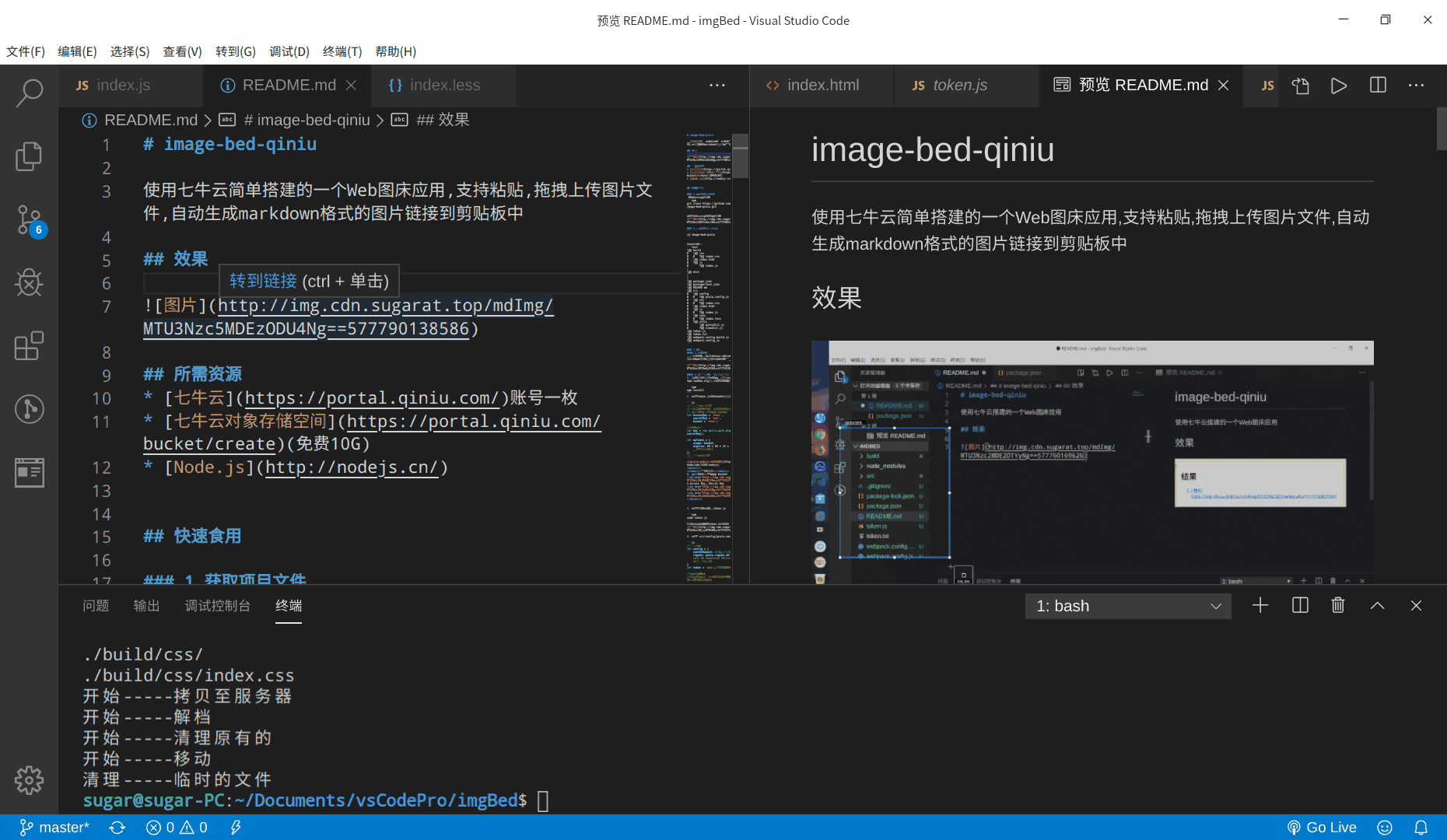
Task: Open the Explorer files view
Action: pos(29,156)
